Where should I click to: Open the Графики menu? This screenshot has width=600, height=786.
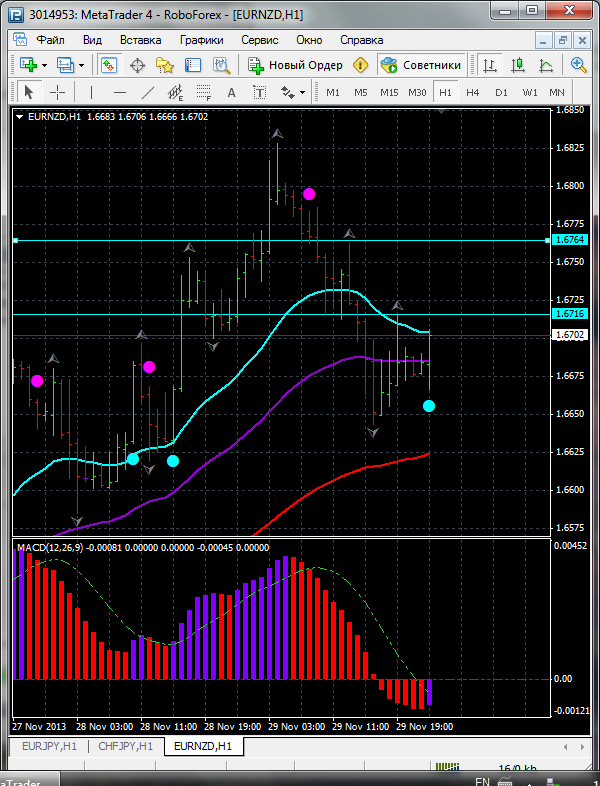pos(202,40)
